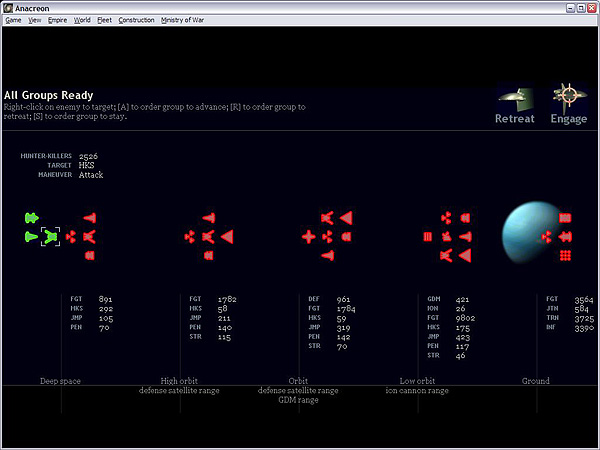Open the World menu
Image resolution: width=600 pixels, height=450 pixels.
click(82, 20)
